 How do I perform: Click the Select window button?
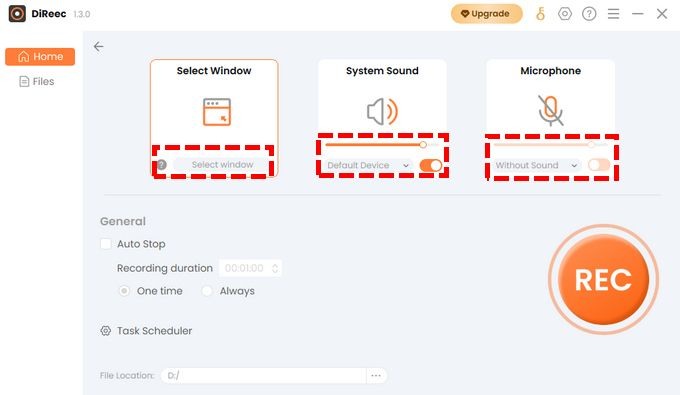222,165
